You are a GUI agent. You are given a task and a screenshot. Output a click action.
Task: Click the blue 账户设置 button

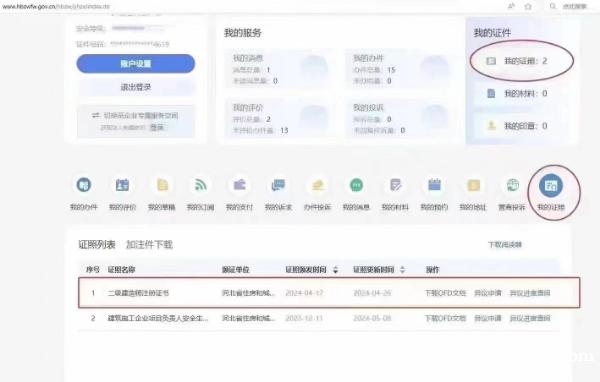tap(136, 64)
